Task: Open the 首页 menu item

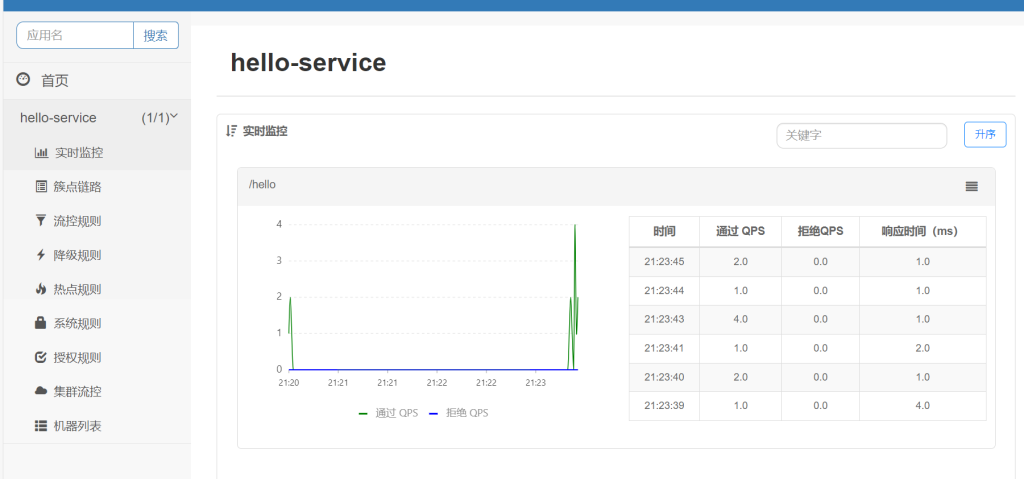Action: tap(55, 81)
